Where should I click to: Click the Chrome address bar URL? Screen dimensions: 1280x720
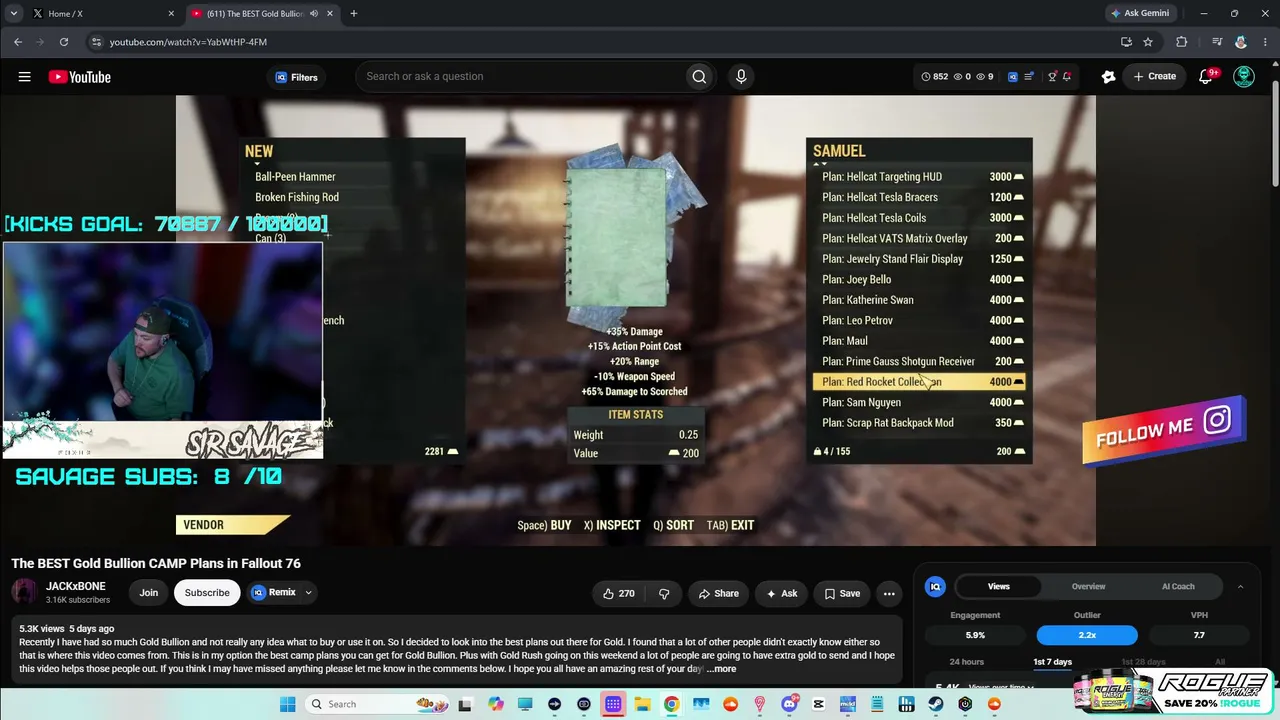tap(188, 42)
